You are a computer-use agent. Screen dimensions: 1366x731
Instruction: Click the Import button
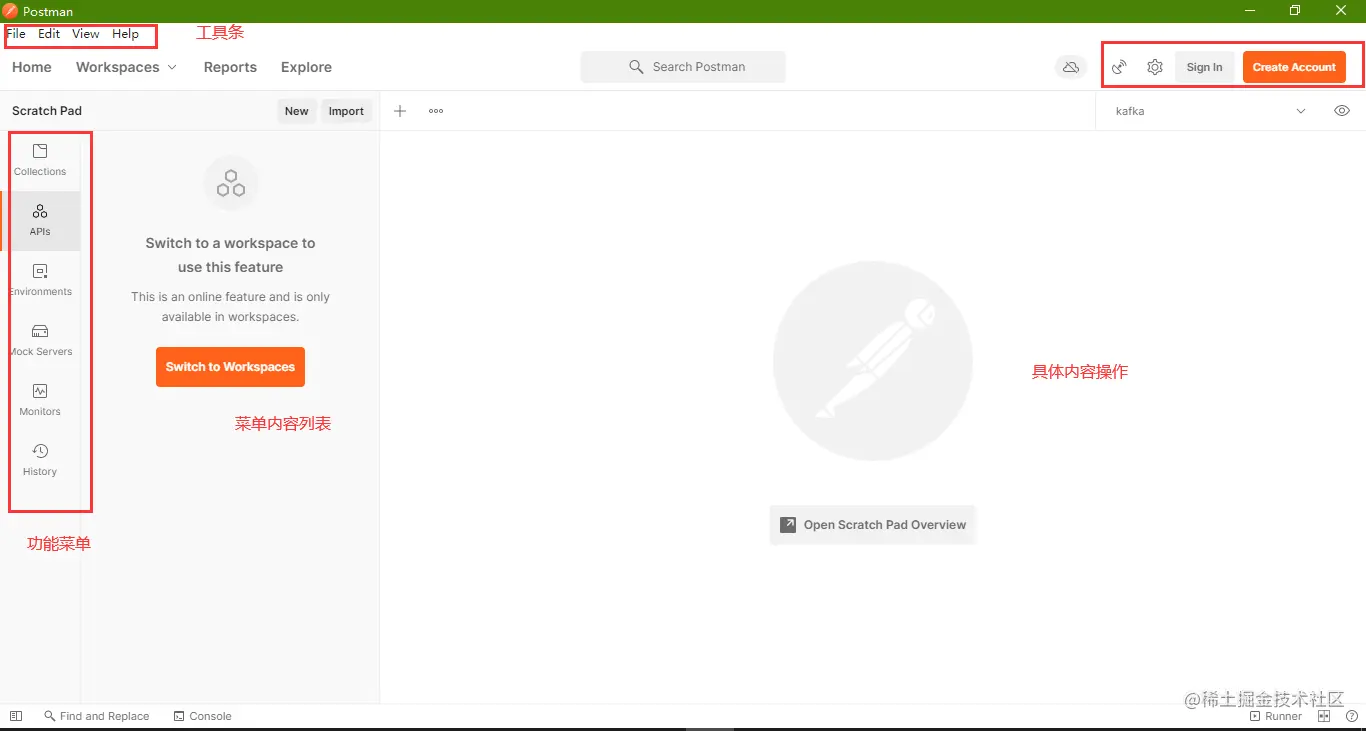pyautogui.click(x=346, y=111)
